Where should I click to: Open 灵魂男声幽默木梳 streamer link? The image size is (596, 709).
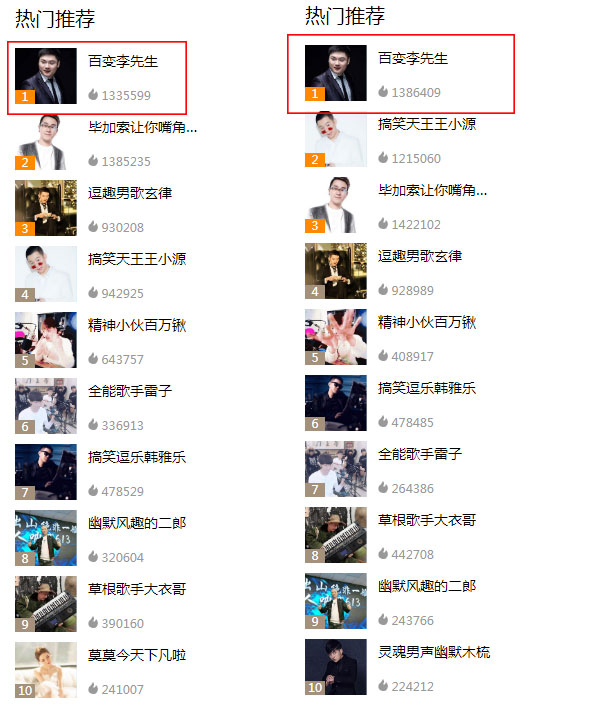coord(434,652)
